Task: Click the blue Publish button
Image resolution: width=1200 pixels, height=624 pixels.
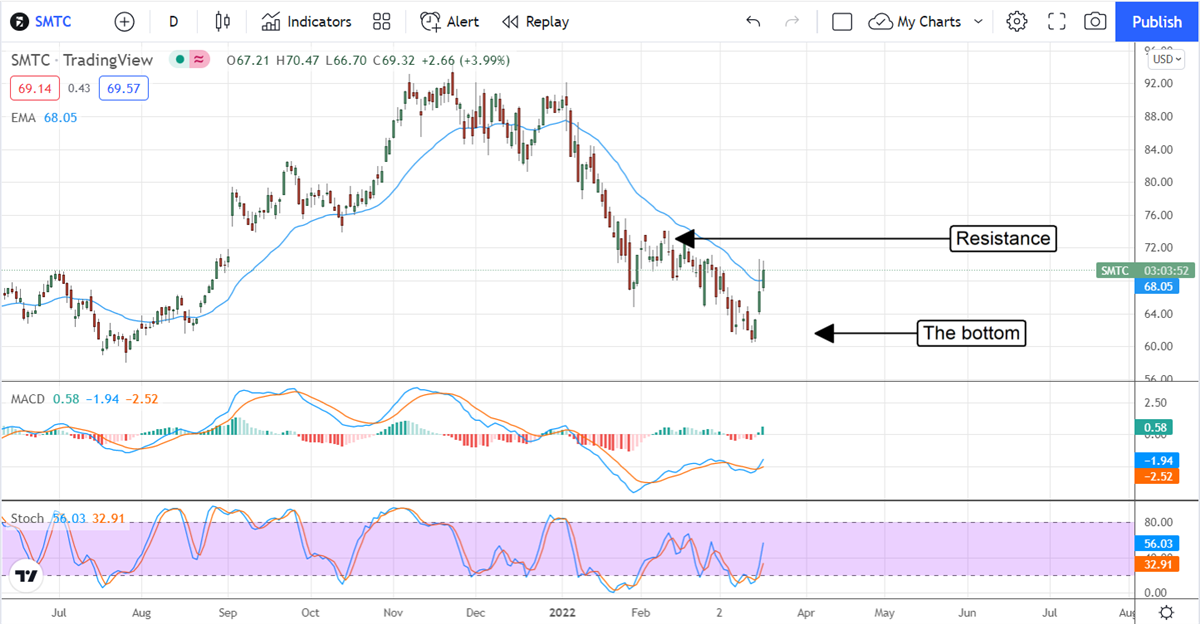Action: (x=1157, y=21)
